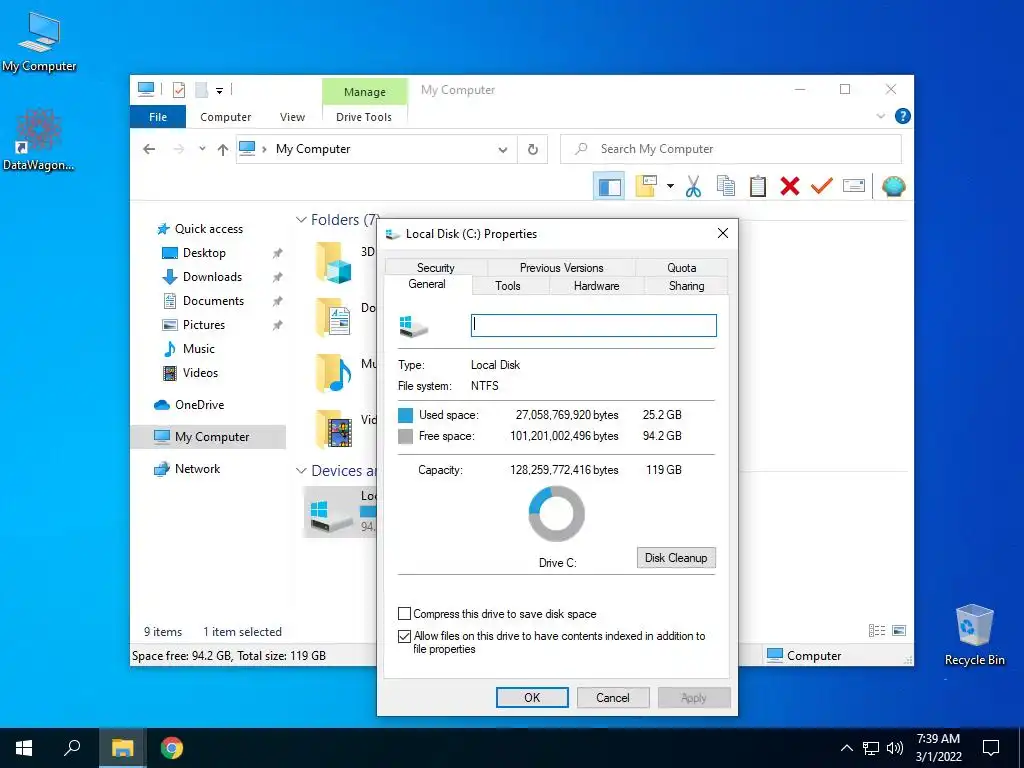Switch to the Sharing tab
1024x768 pixels.
pos(686,285)
